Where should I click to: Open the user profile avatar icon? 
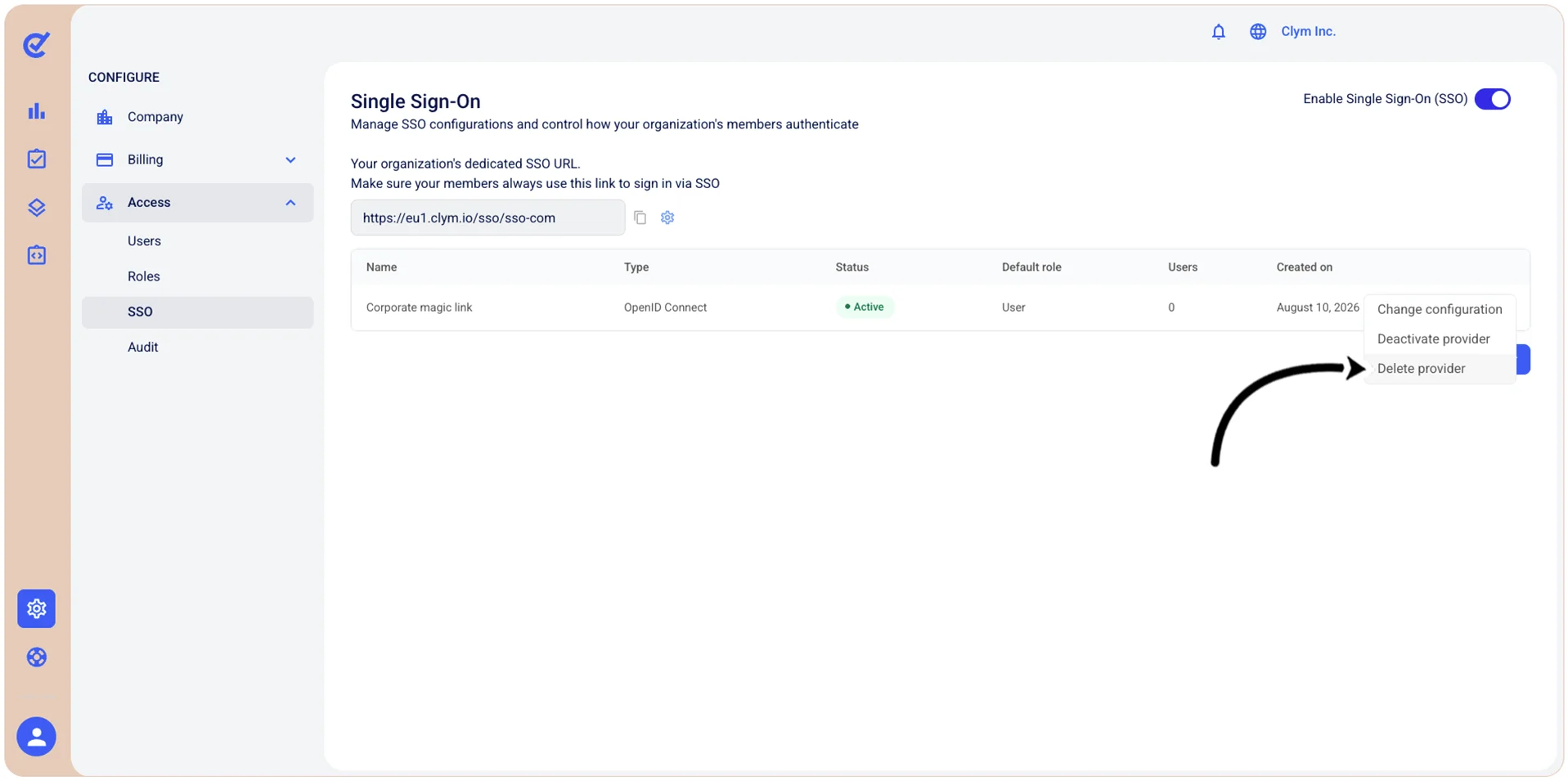[x=36, y=737]
